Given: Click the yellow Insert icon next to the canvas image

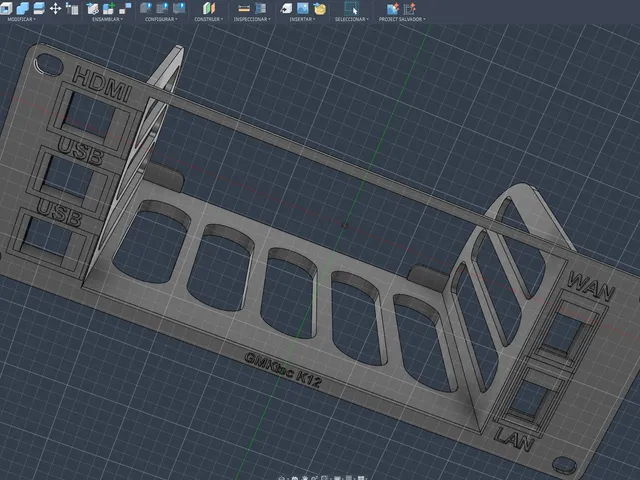Looking at the screenshot, I should [x=320, y=8].
